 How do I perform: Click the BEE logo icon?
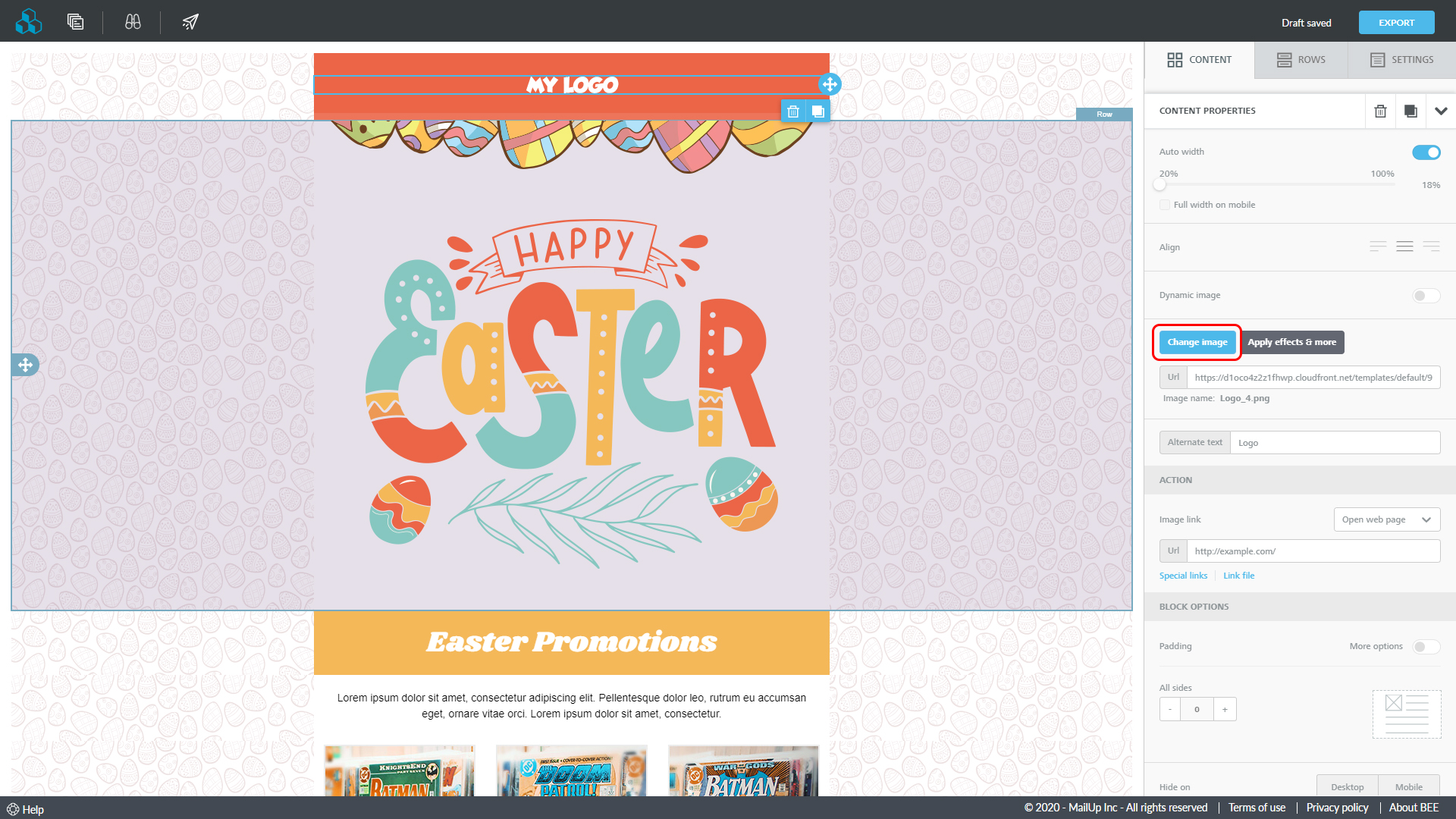coord(29,21)
